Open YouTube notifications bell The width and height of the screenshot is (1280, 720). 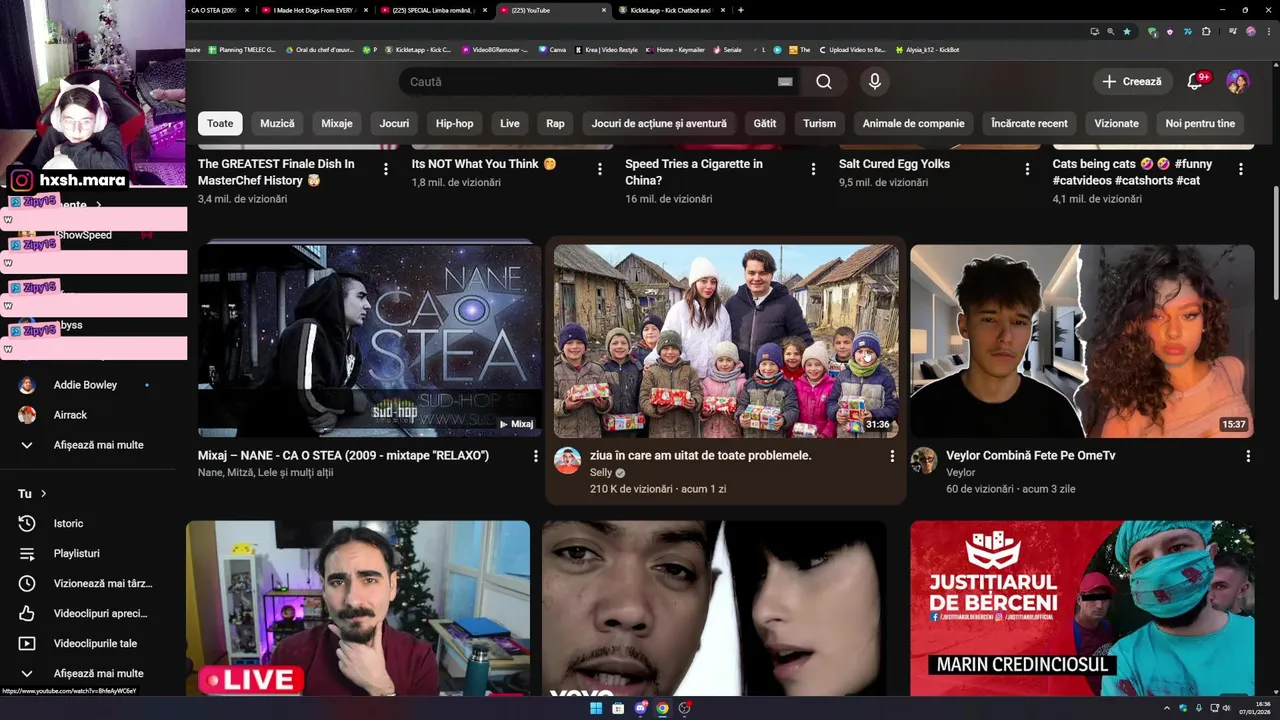1194,82
